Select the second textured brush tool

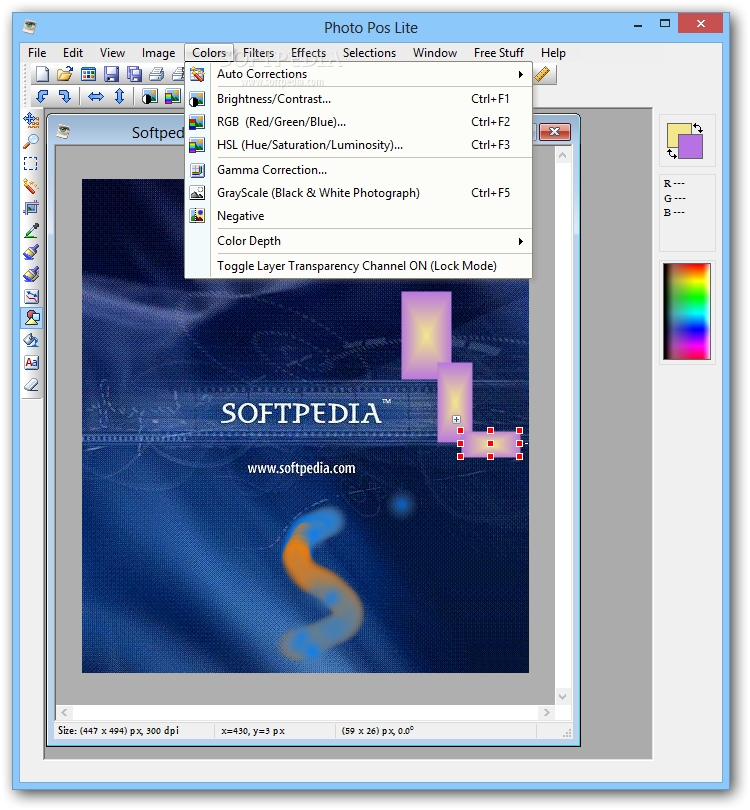[31, 274]
